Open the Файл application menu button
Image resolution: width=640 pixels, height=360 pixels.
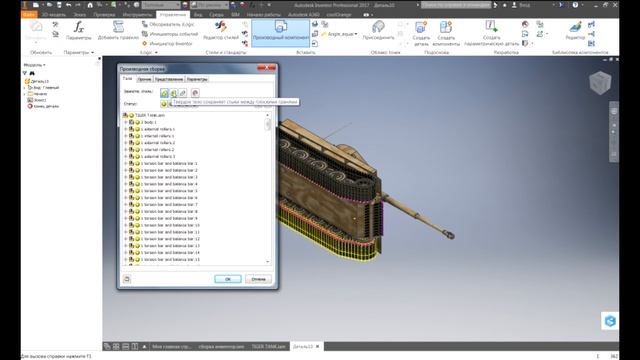[29, 15]
